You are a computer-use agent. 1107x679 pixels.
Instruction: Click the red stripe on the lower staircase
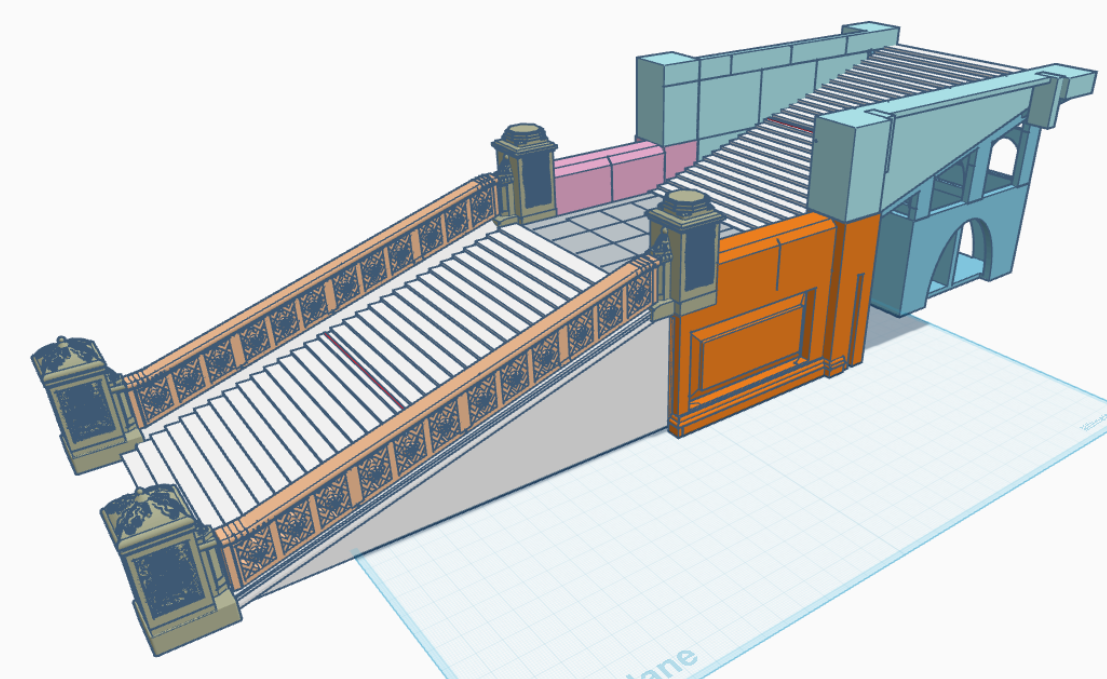pyautogui.click(x=363, y=370)
